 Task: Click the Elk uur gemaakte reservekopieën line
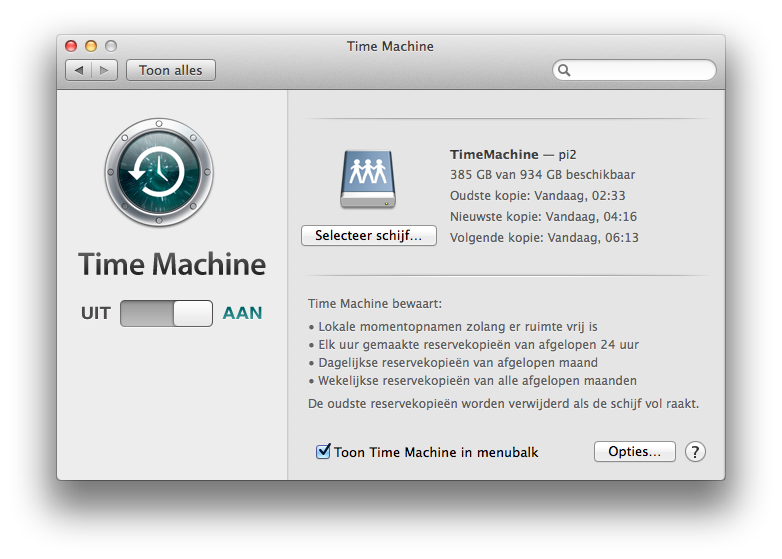coord(474,345)
